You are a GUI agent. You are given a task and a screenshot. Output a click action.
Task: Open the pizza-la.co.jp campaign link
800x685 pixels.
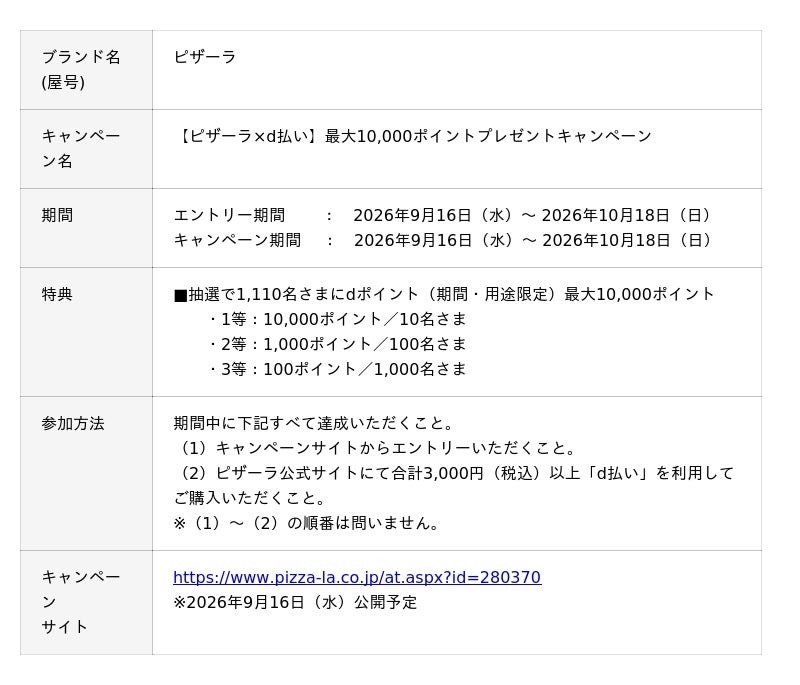click(x=357, y=577)
